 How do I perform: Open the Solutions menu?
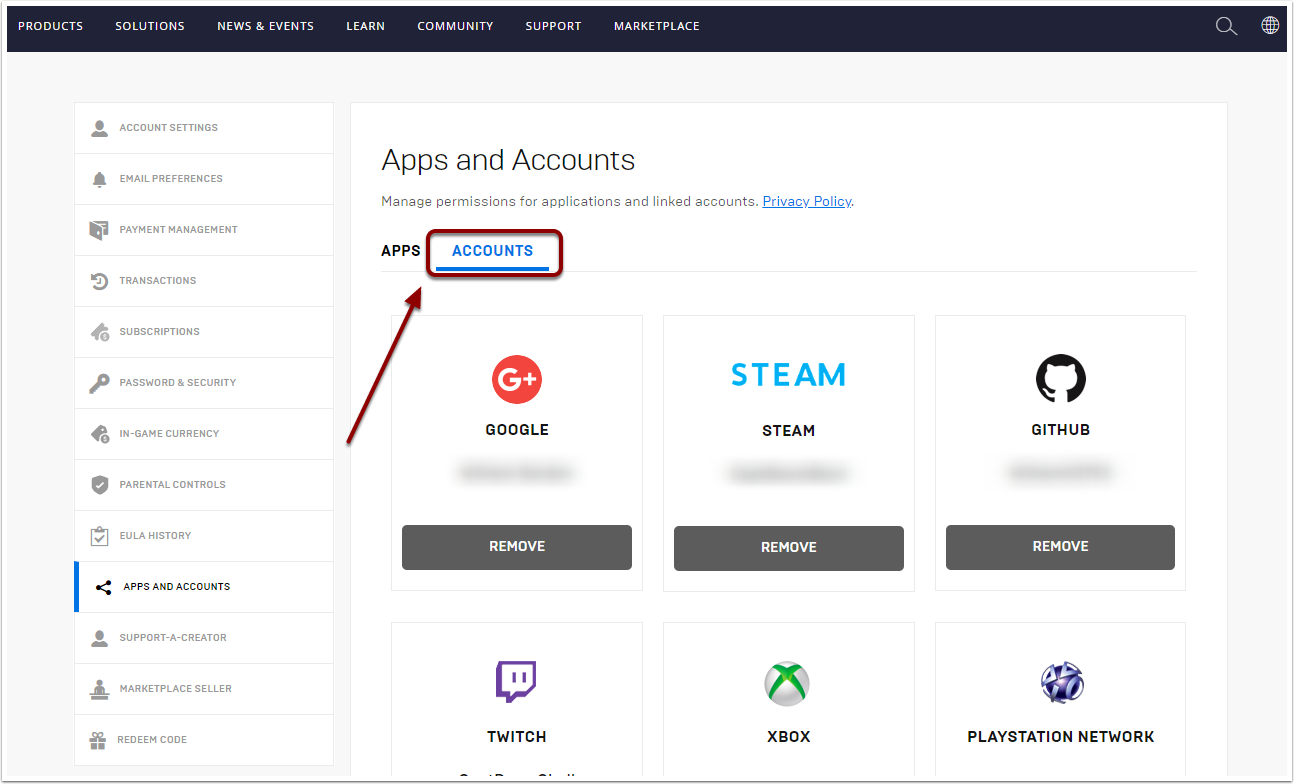[150, 26]
